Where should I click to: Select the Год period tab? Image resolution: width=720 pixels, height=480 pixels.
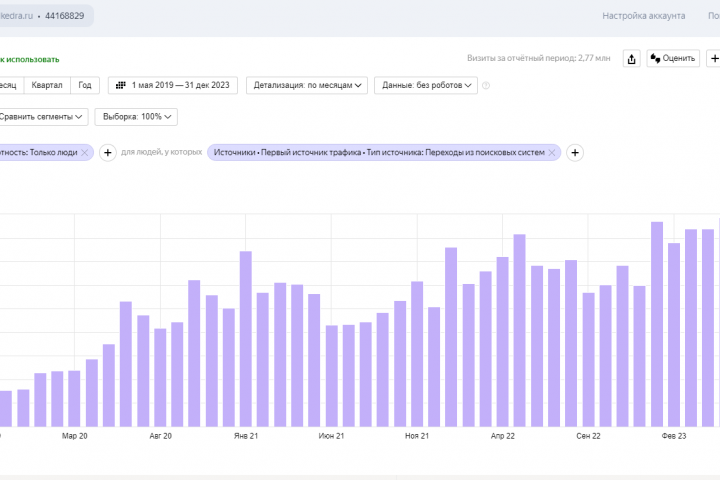86,86
